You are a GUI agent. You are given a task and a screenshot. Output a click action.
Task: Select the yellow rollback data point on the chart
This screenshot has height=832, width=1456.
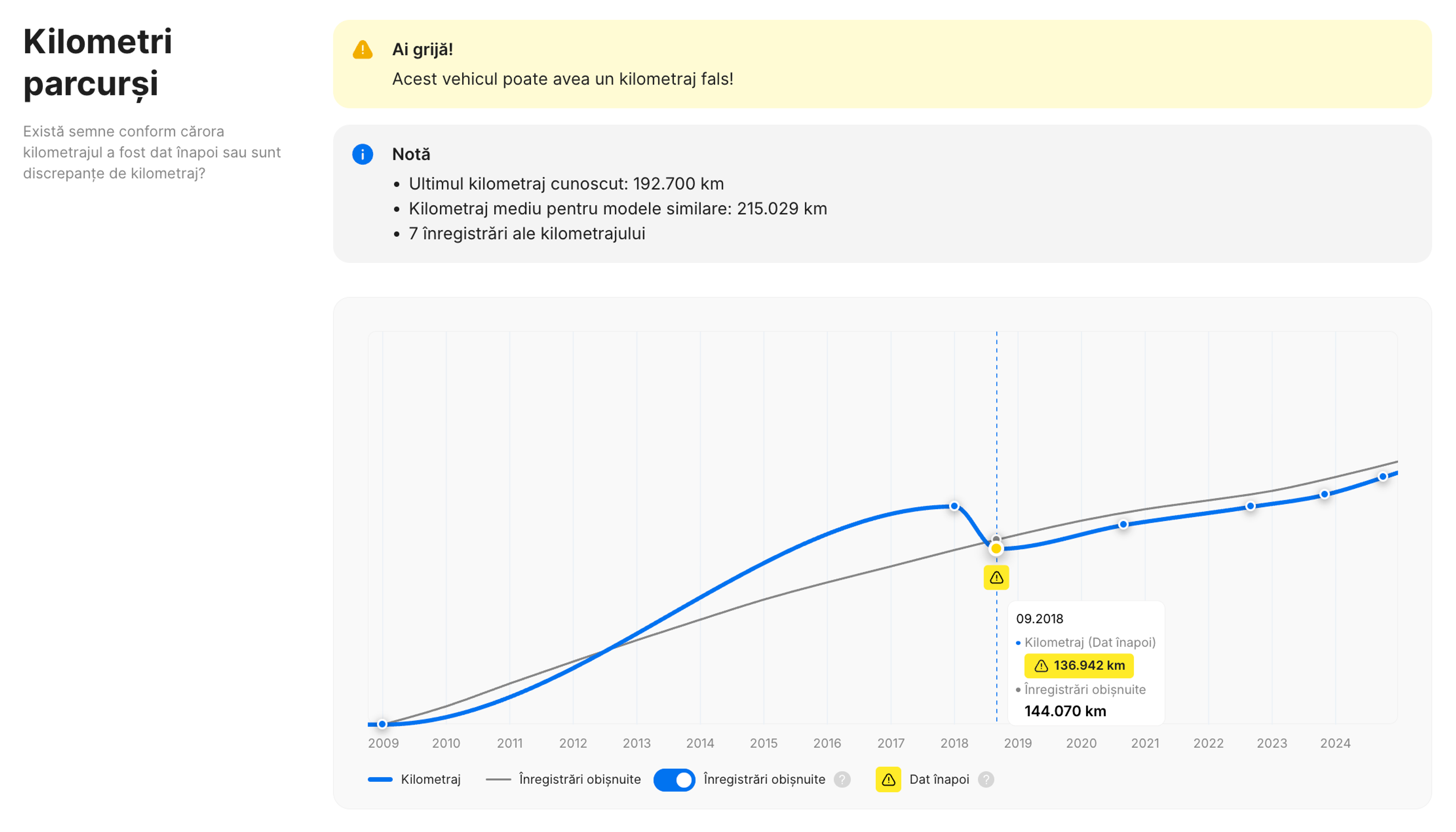click(996, 548)
